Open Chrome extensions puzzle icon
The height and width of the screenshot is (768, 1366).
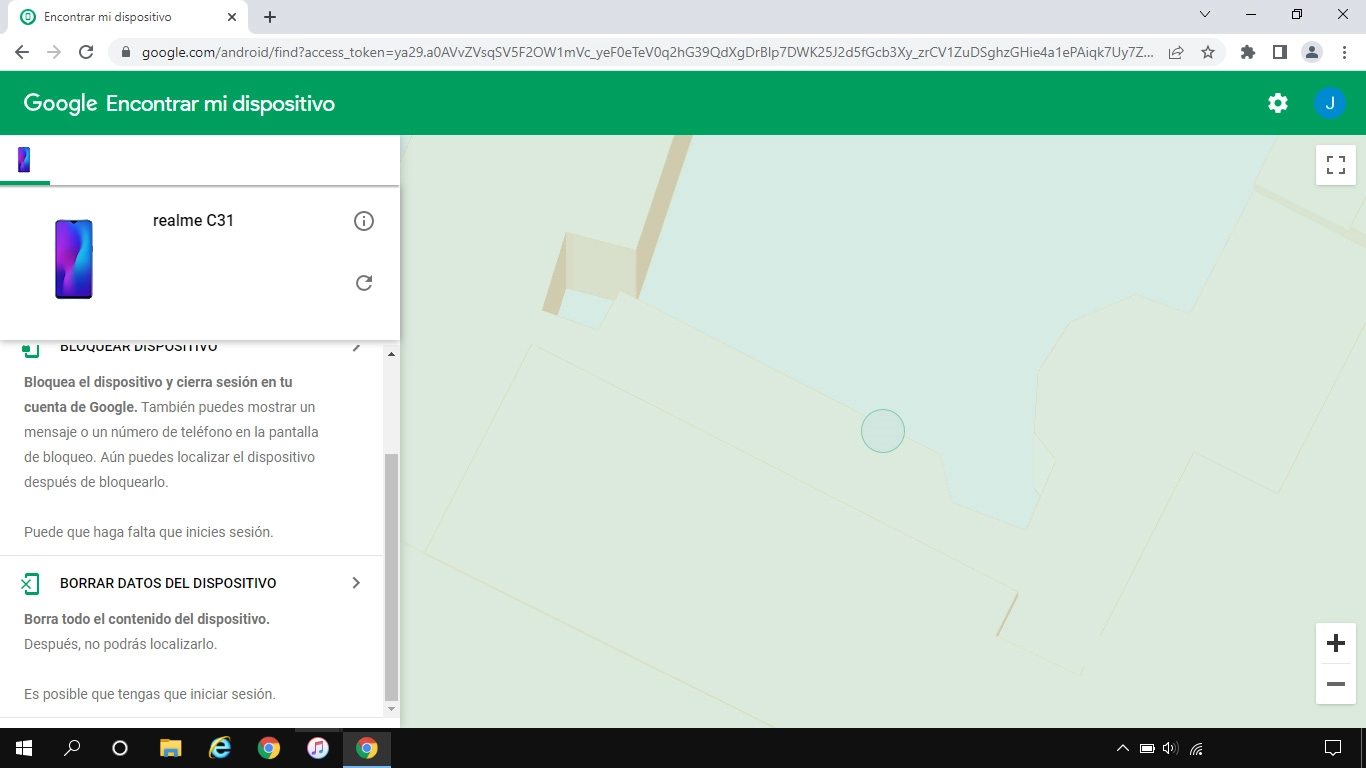[x=1248, y=52]
